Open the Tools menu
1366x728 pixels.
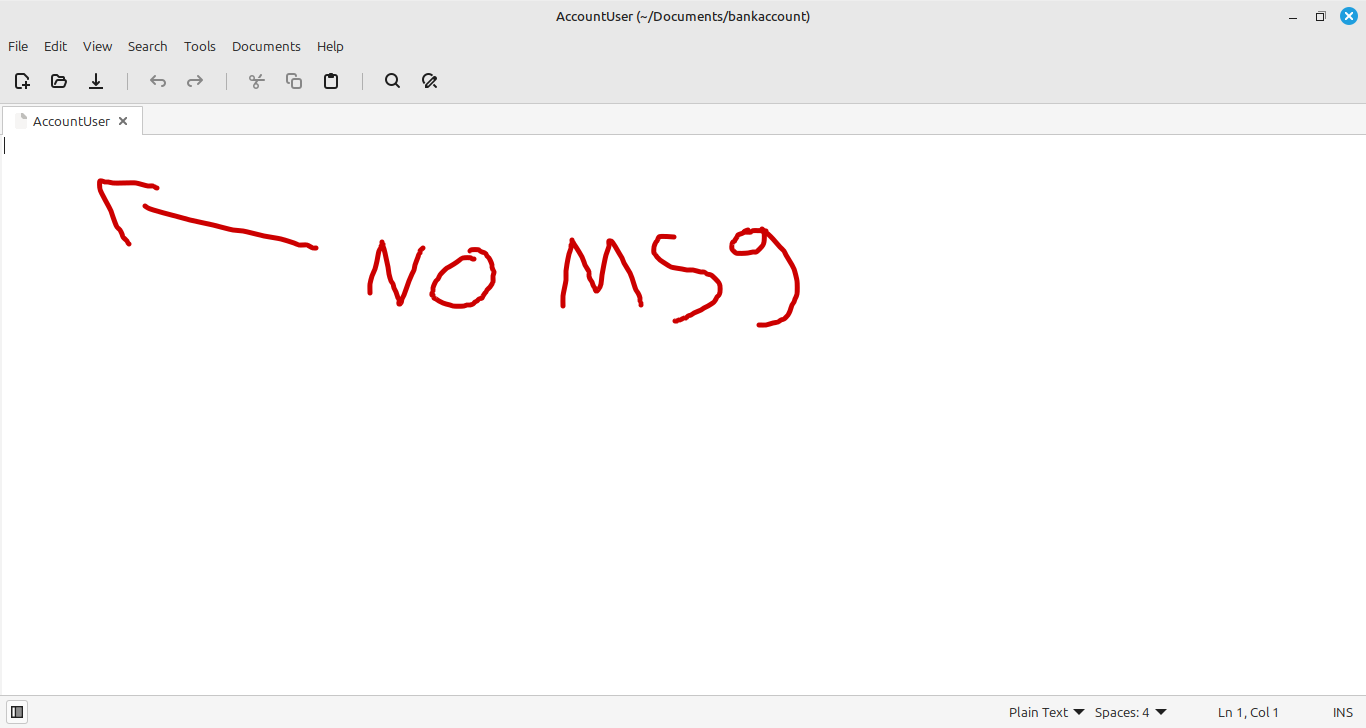pyautogui.click(x=200, y=46)
